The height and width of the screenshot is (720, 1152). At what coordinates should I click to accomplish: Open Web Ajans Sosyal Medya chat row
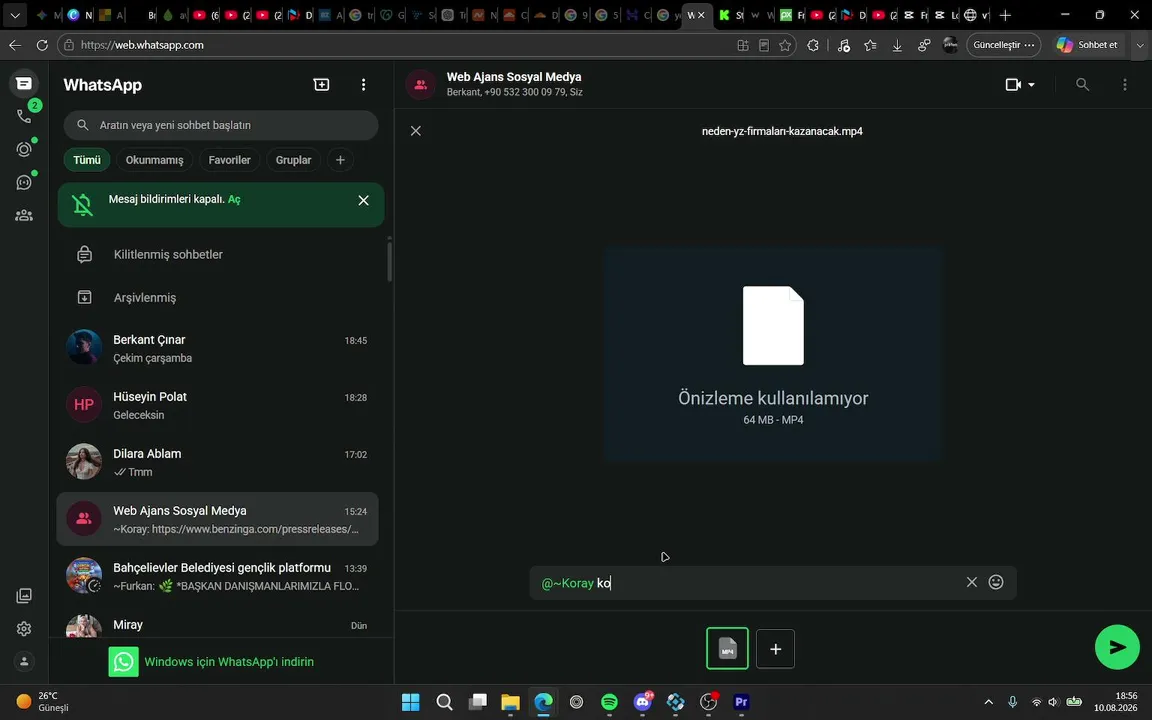[217, 519]
